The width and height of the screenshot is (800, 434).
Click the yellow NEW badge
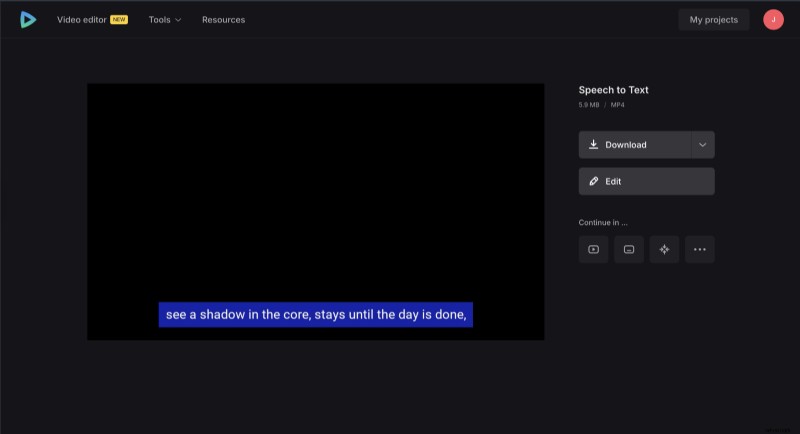click(119, 19)
